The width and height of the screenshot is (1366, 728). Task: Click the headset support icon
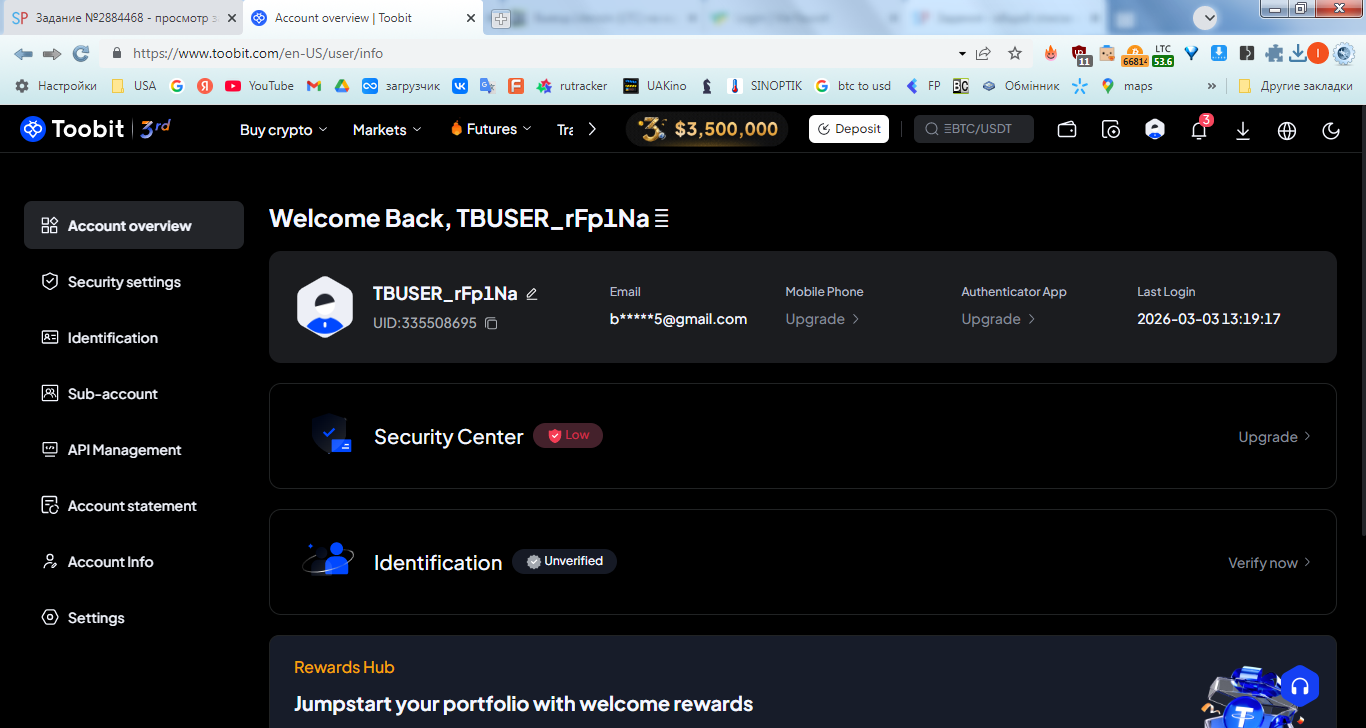pyautogui.click(x=1300, y=687)
